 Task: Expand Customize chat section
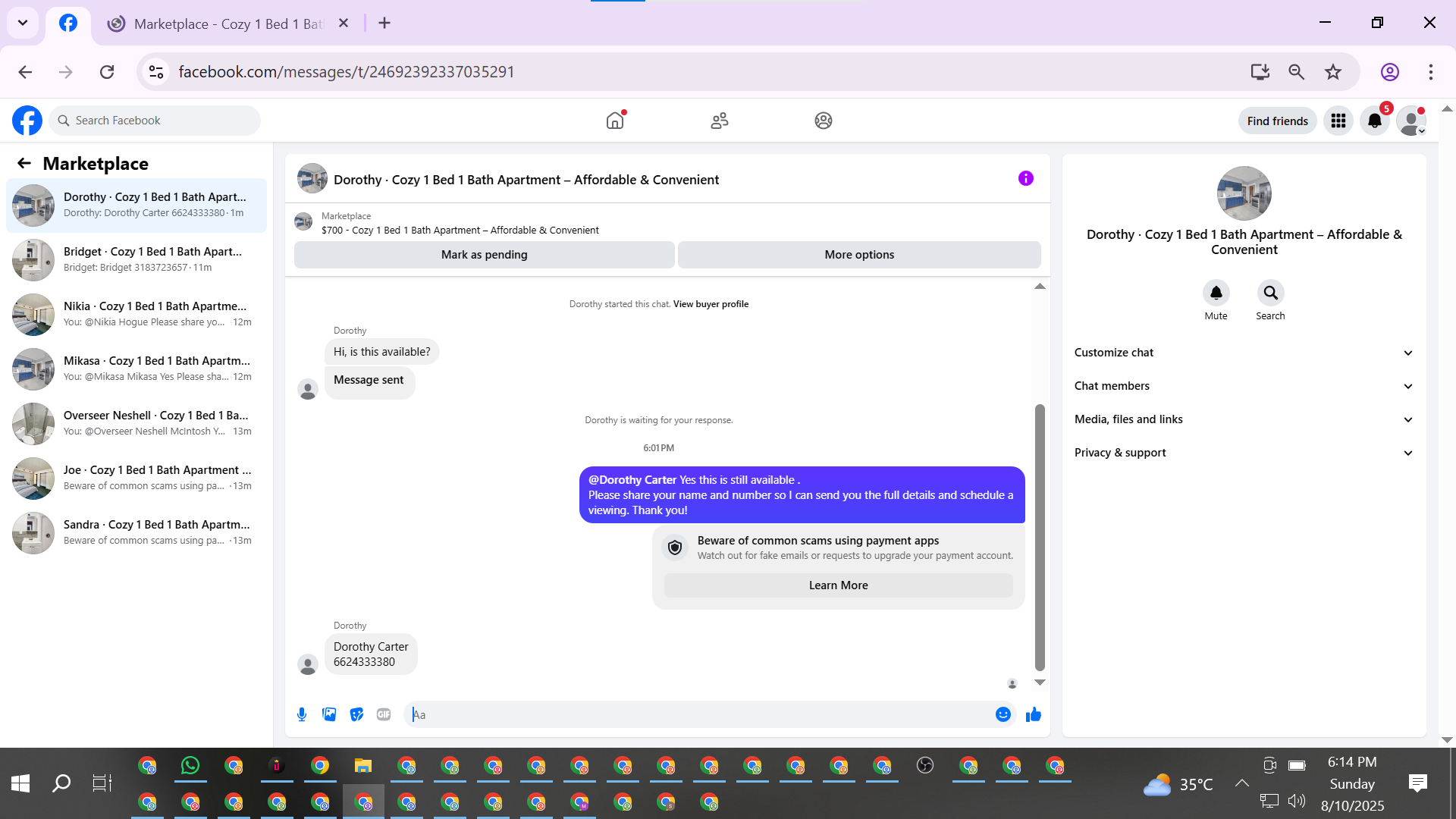pos(1244,353)
